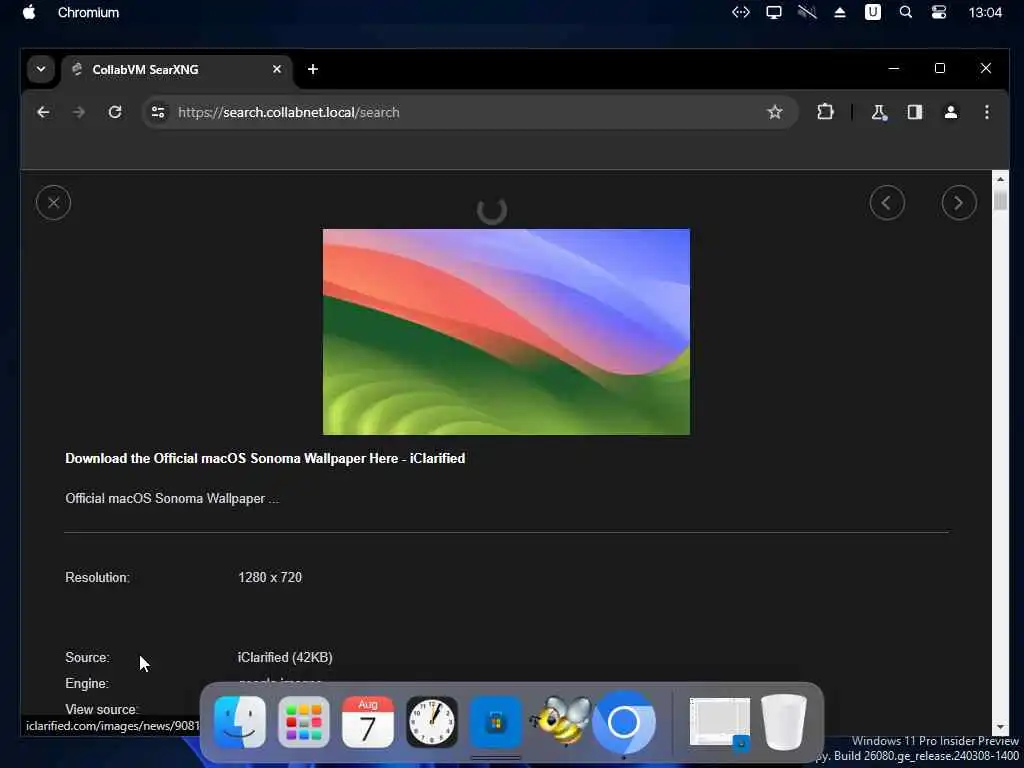
Task: Open the minimized window thumbnail in dock
Action: coord(720,722)
